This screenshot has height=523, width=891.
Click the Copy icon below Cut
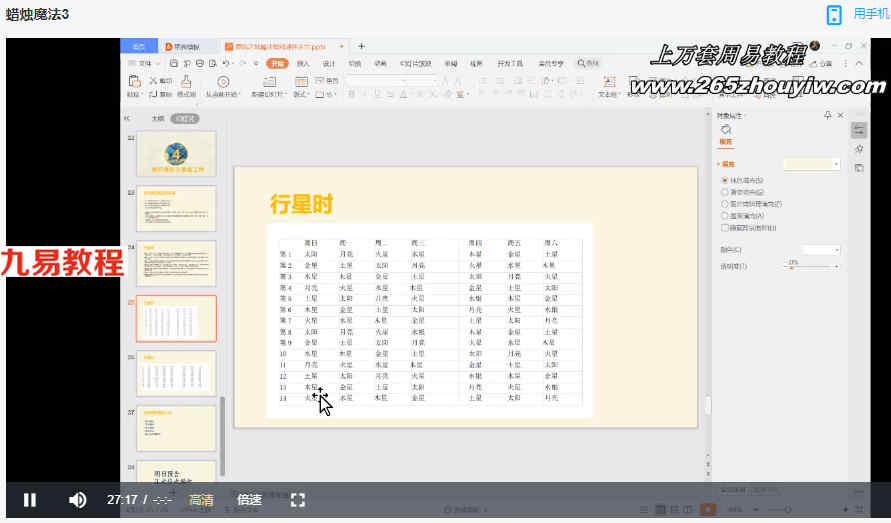tap(153, 94)
